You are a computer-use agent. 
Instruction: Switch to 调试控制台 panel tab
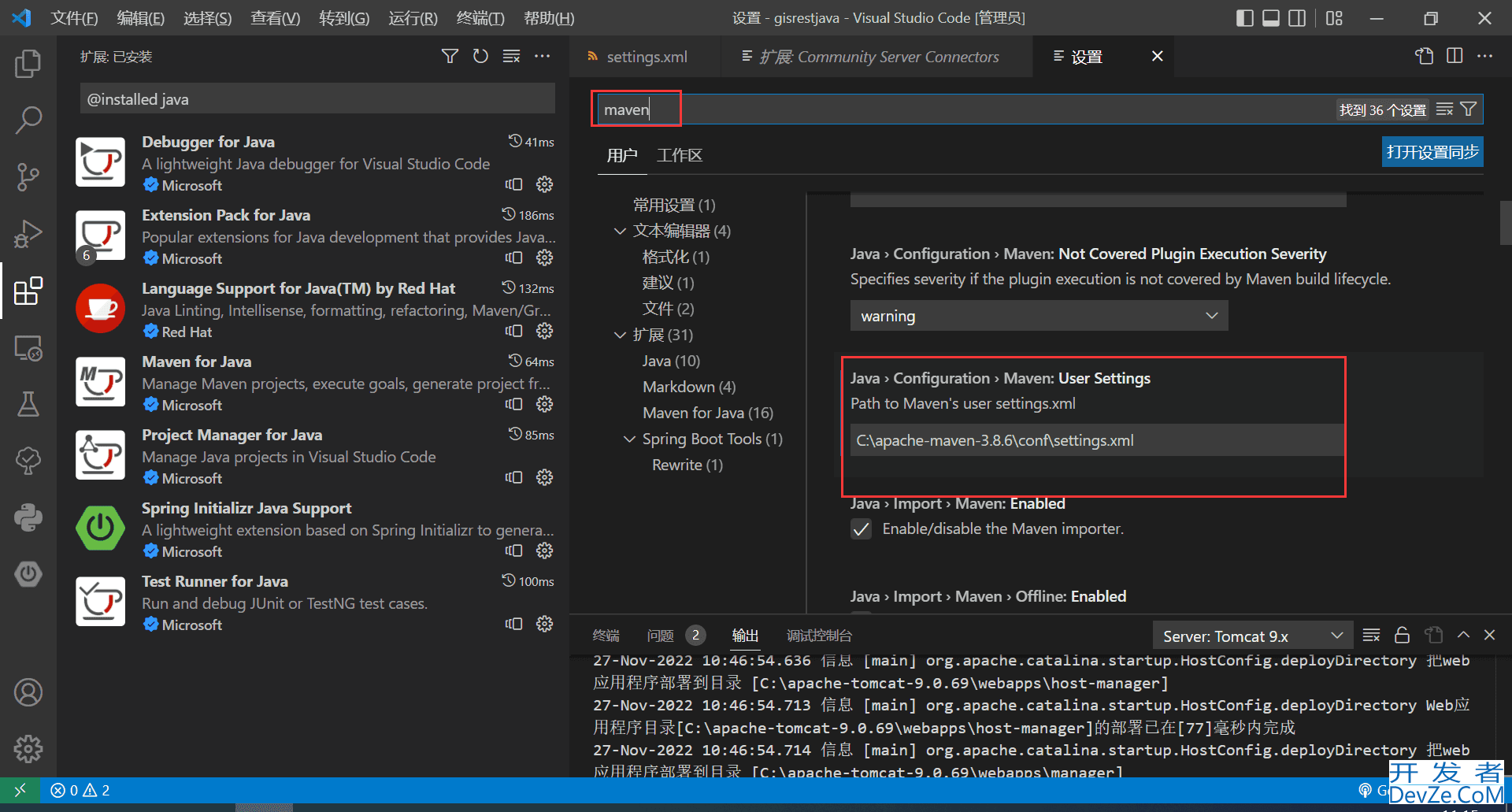819,636
